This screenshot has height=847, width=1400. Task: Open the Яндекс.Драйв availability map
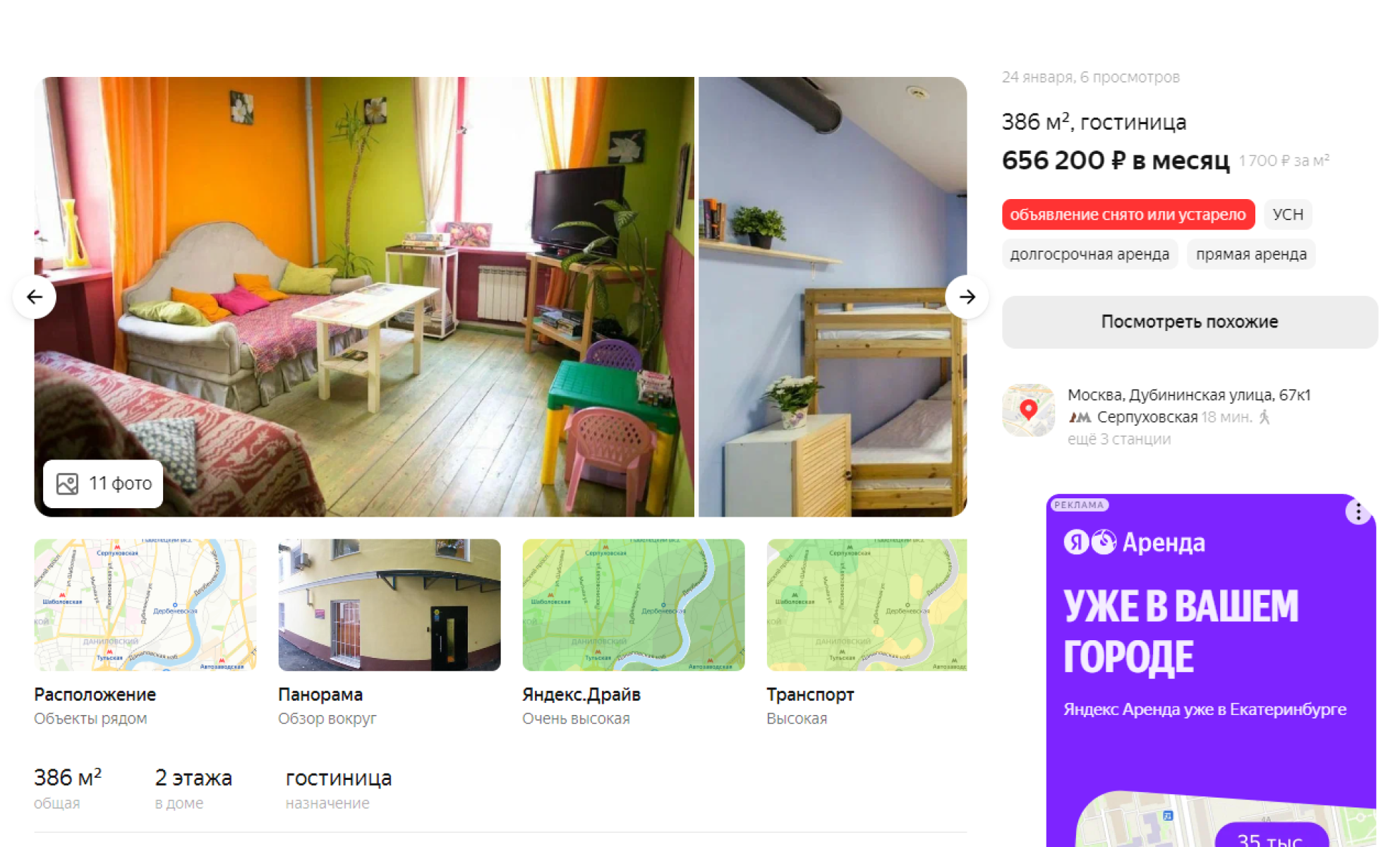(x=634, y=605)
